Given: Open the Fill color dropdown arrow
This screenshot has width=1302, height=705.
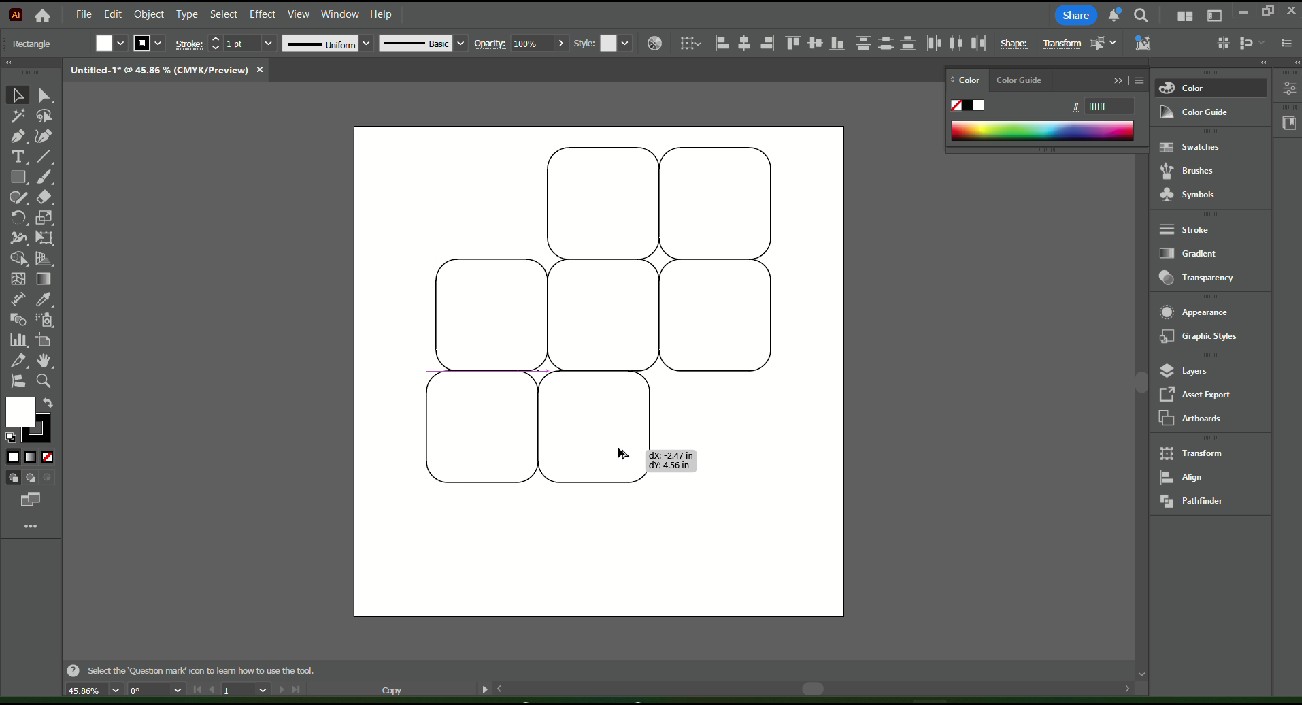Looking at the screenshot, I should (x=120, y=43).
